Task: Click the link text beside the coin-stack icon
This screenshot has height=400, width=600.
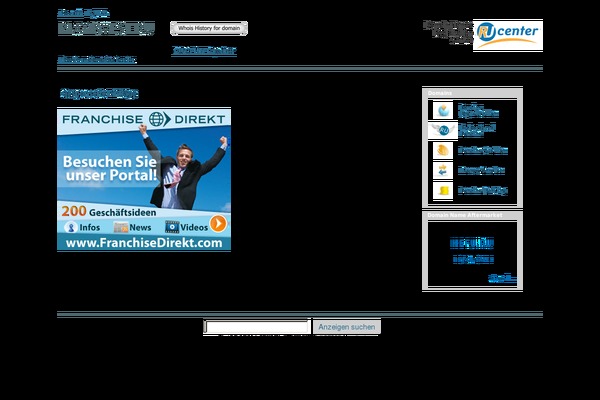Action: tap(483, 190)
